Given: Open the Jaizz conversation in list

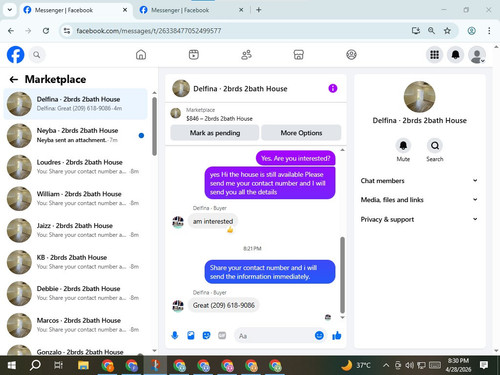Looking at the screenshot, I should (75, 230).
